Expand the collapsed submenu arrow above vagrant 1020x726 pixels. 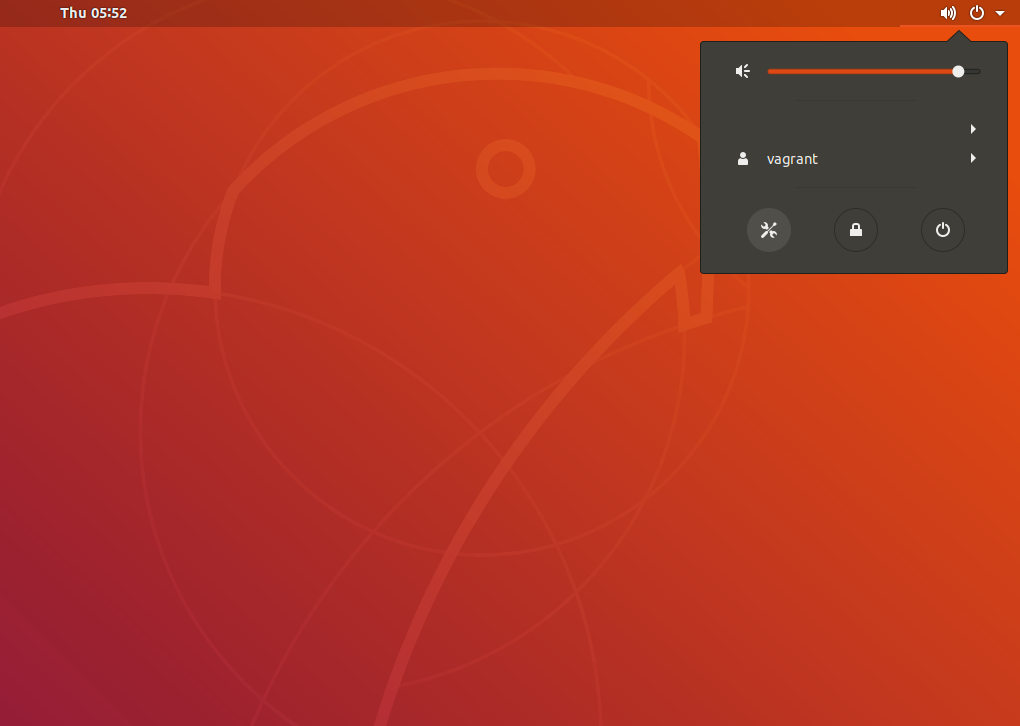coord(972,128)
